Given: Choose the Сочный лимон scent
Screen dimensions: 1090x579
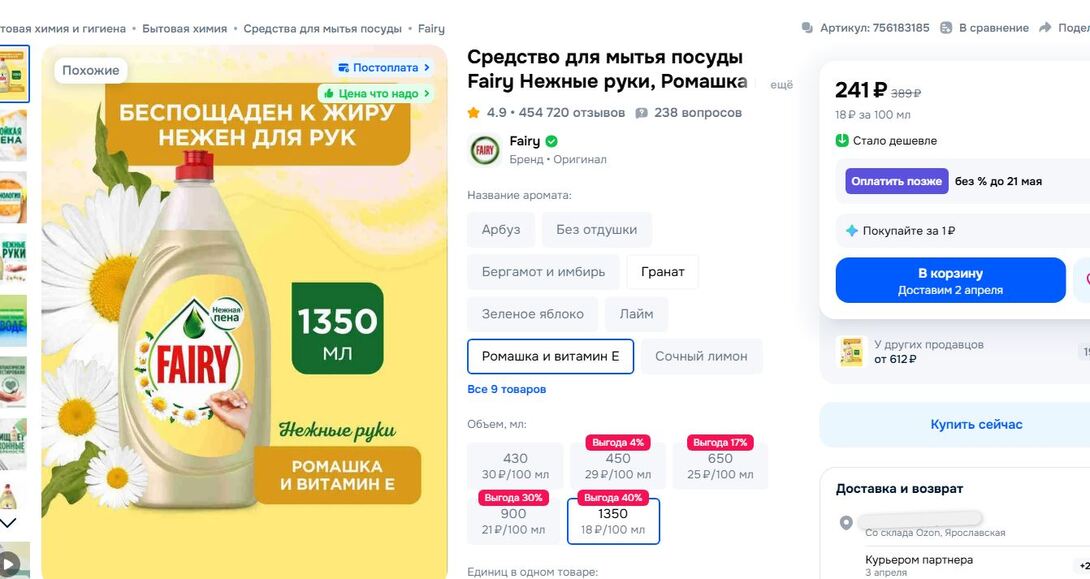Looking at the screenshot, I should [701, 357].
